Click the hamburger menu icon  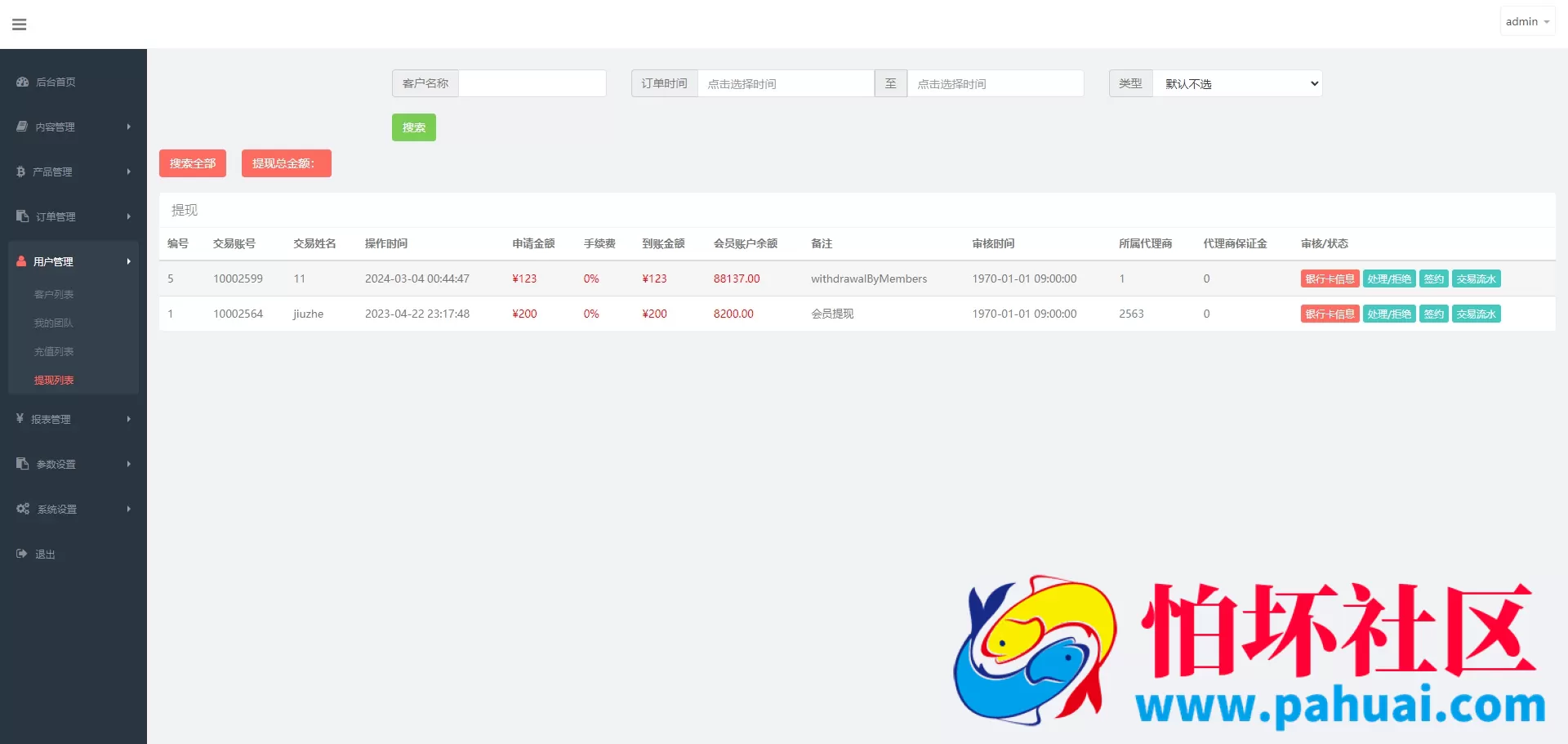pyautogui.click(x=20, y=25)
